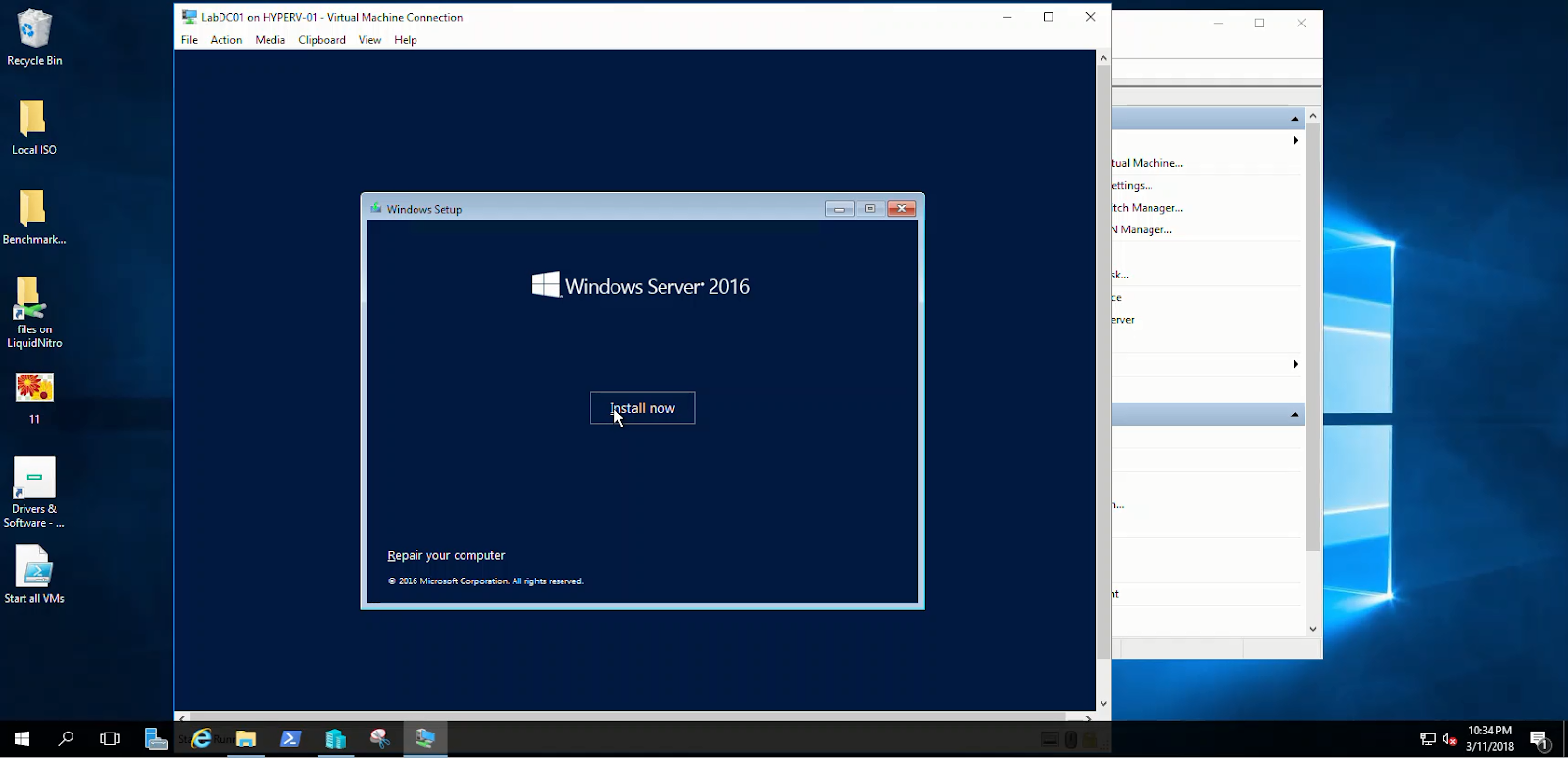
Task: Click scroll-down arrow of Hyper-V actions pane
Action: click(1313, 629)
